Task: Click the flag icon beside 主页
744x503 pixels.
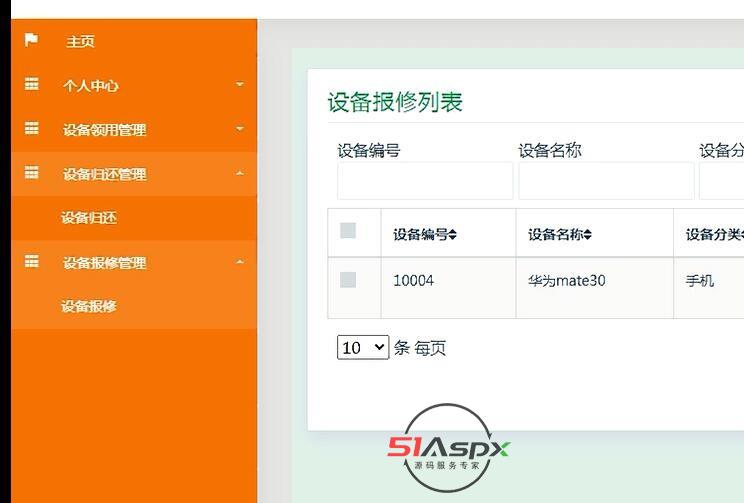Action: click(x=31, y=40)
